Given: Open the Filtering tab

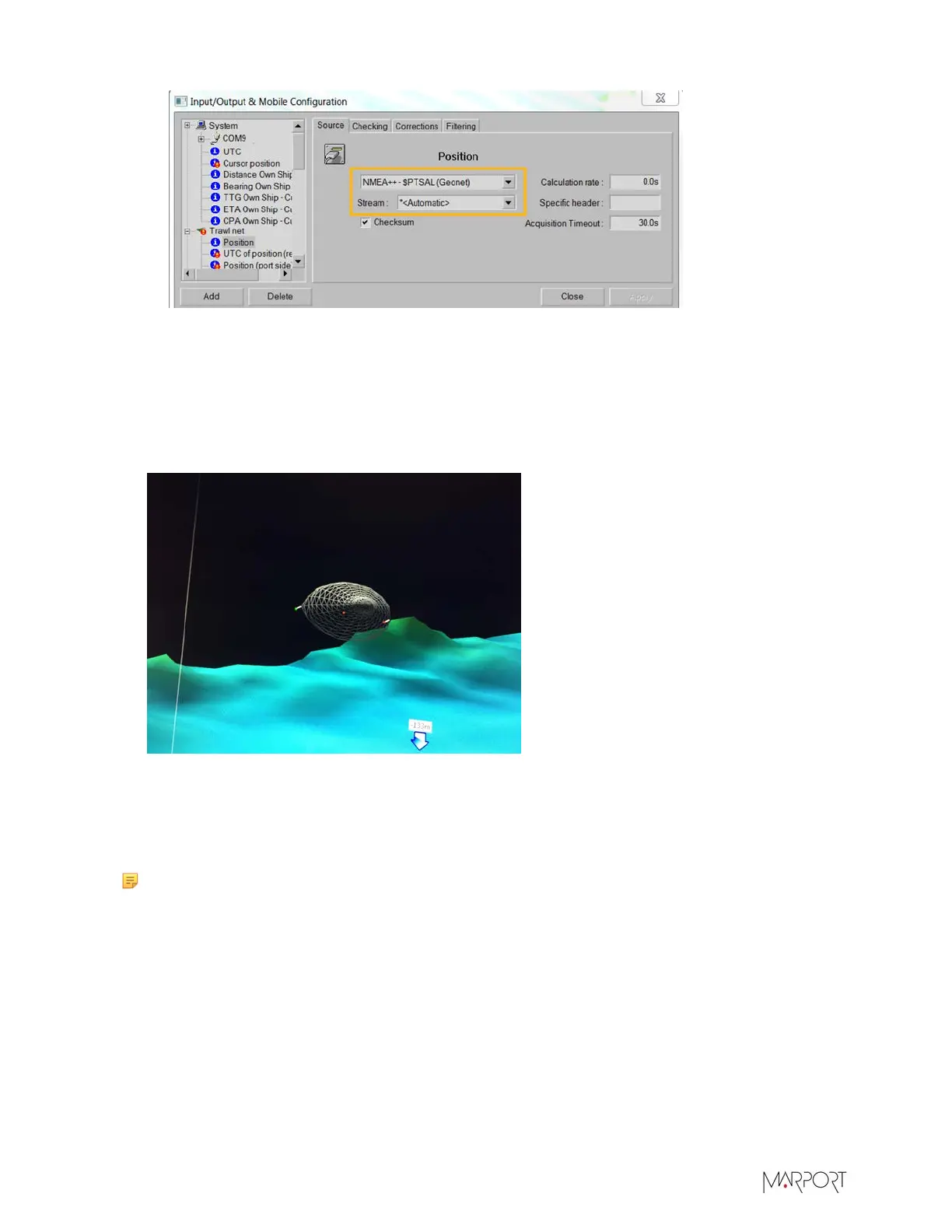Looking at the screenshot, I should pos(461,126).
